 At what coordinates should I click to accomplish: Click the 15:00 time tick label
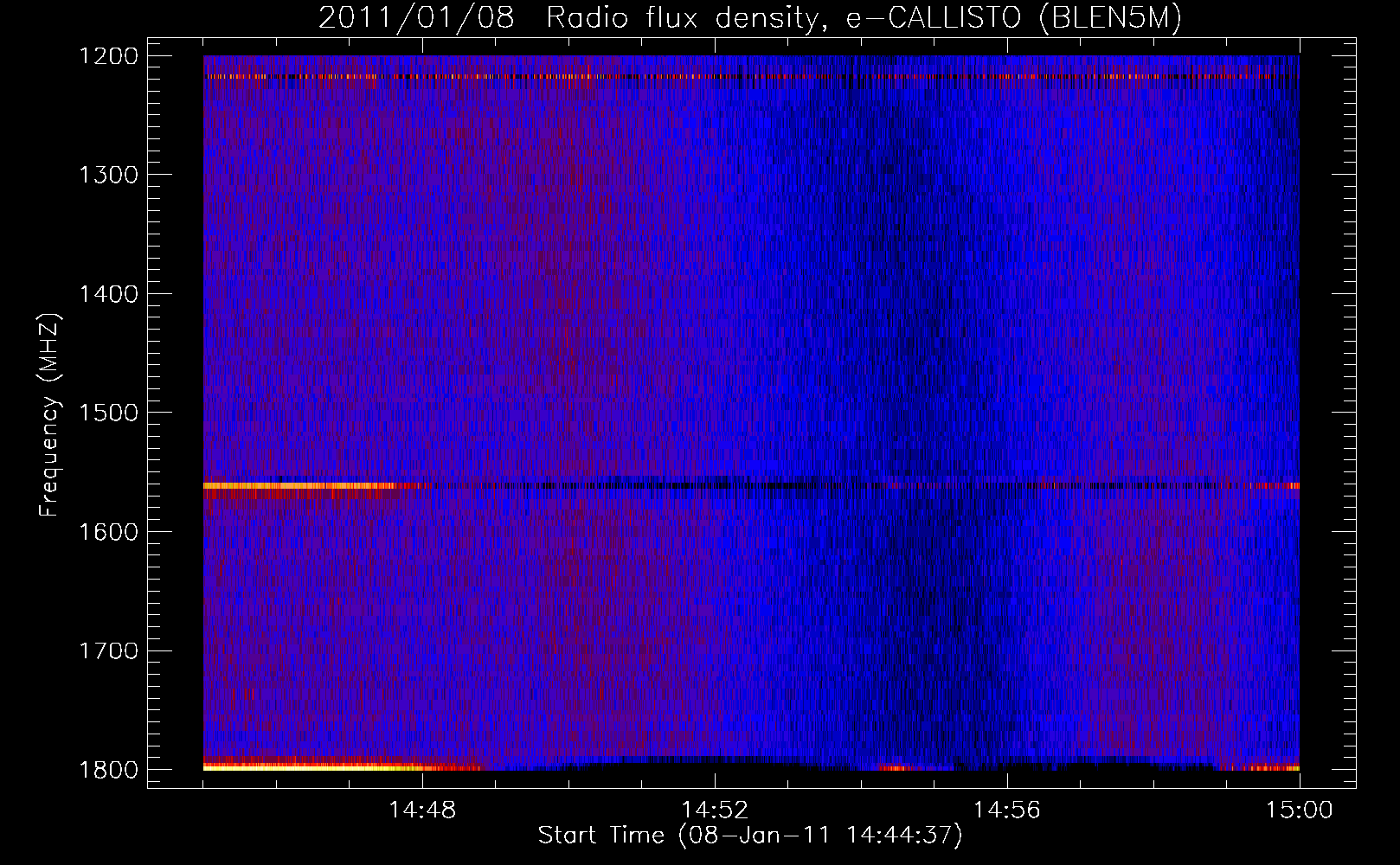(1300, 811)
